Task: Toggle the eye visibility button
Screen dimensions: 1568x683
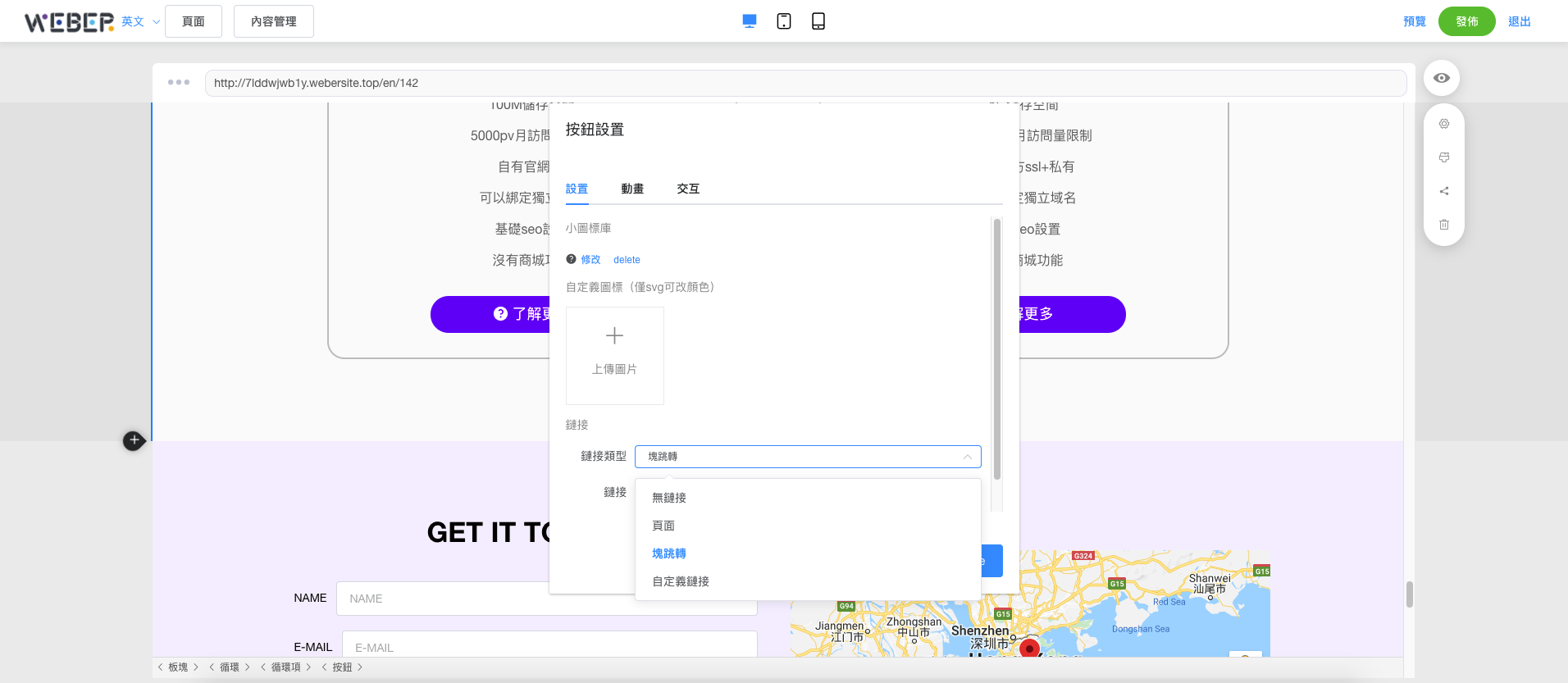Action: (x=1442, y=78)
